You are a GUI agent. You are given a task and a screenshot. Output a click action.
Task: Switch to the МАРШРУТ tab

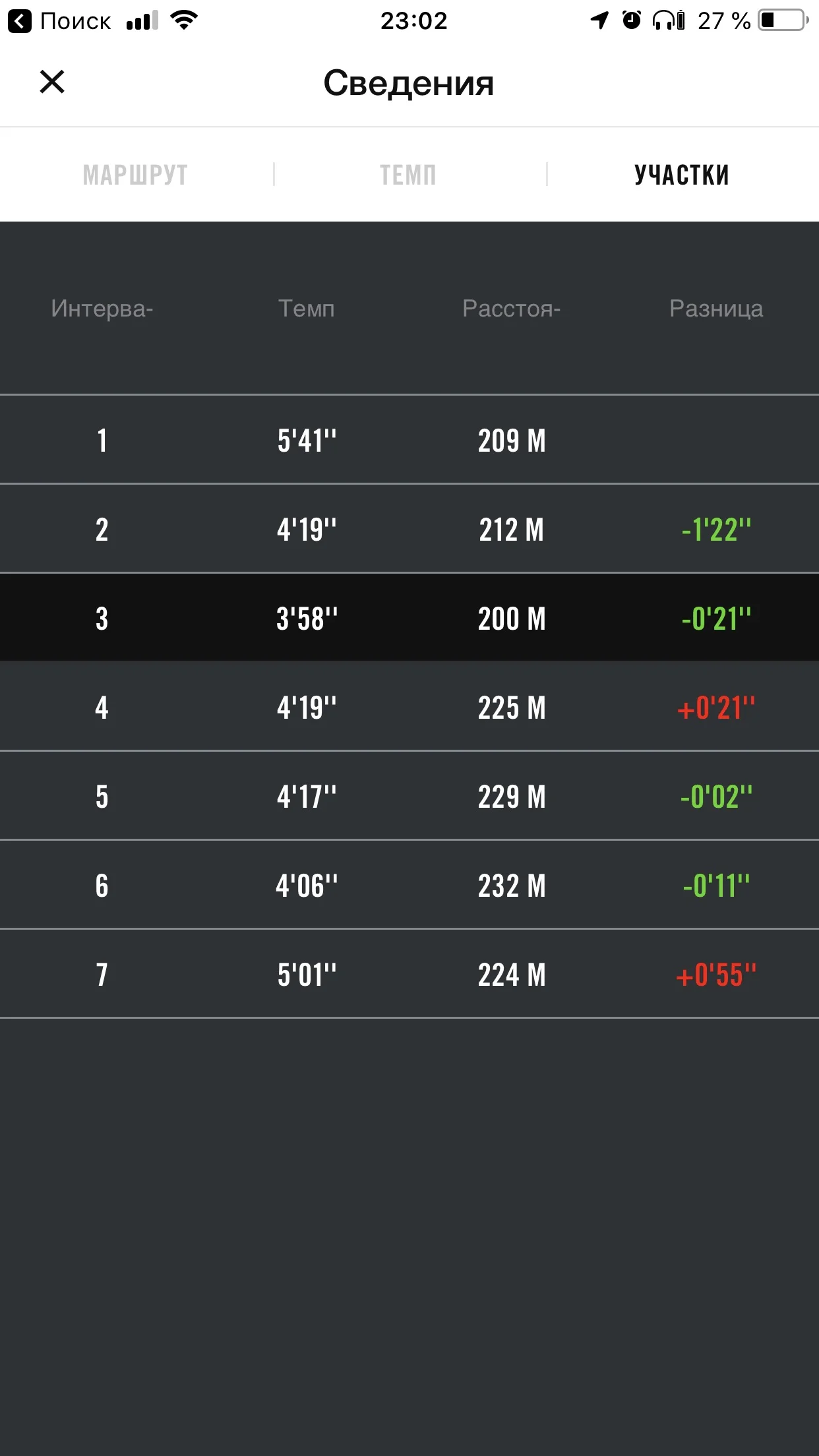(135, 175)
